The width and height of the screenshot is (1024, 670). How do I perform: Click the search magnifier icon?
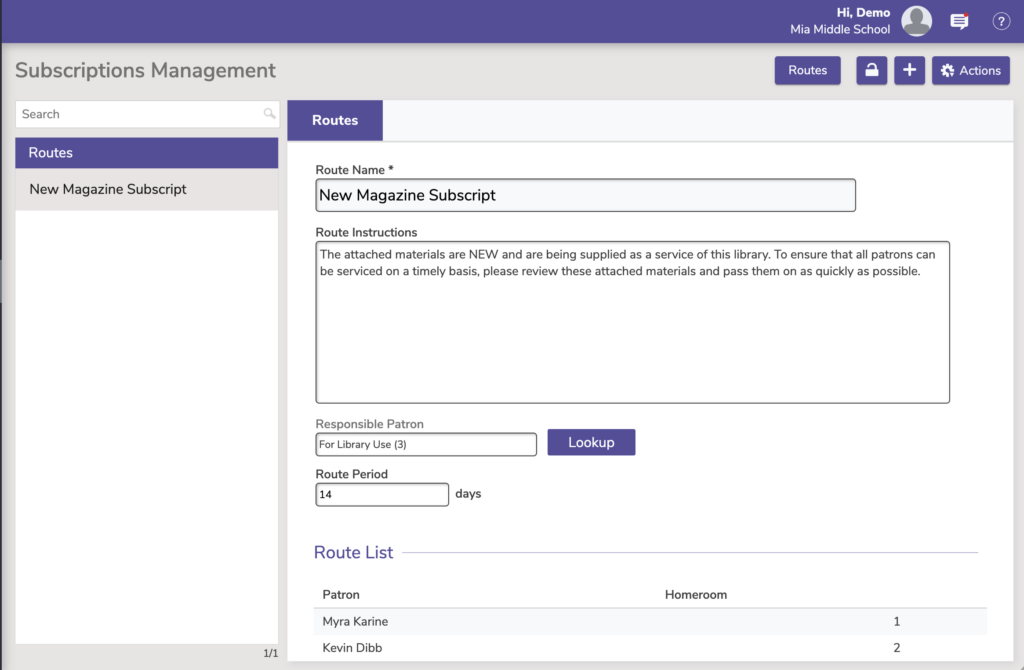coord(269,114)
